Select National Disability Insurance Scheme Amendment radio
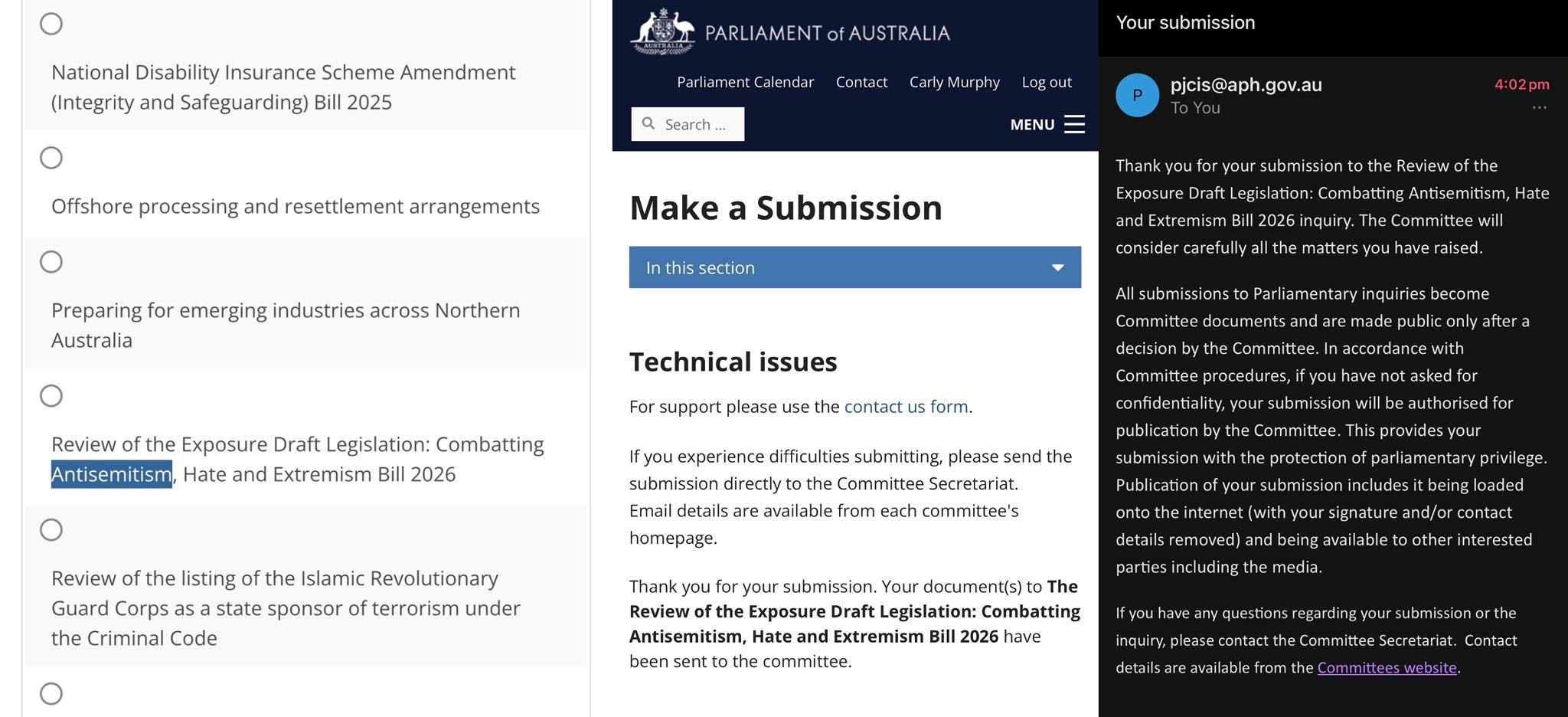This screenshot has width=1568, height=717. pyautogui.click(x=51, y=24)
